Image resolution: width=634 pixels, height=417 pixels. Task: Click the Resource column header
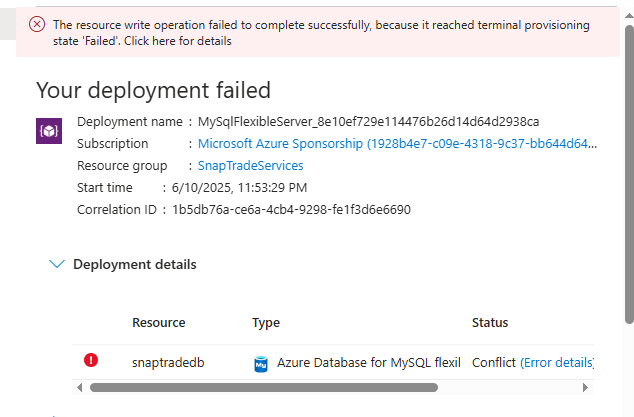click(158, 323)
